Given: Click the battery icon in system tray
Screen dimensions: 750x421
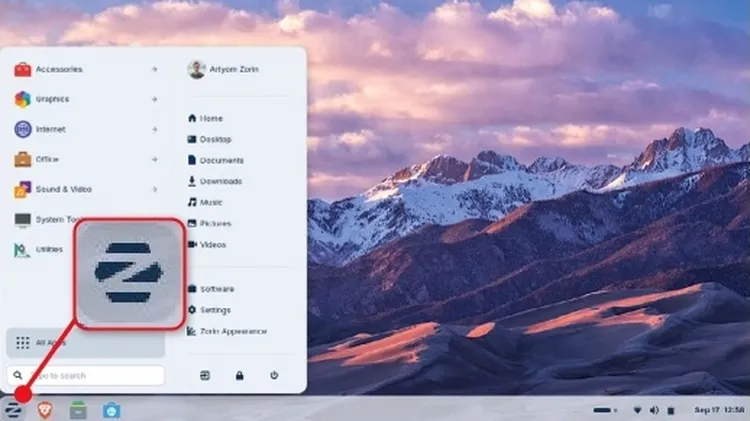Looking at the screenshot, I should pyautogui.click(x=672, y=410).
